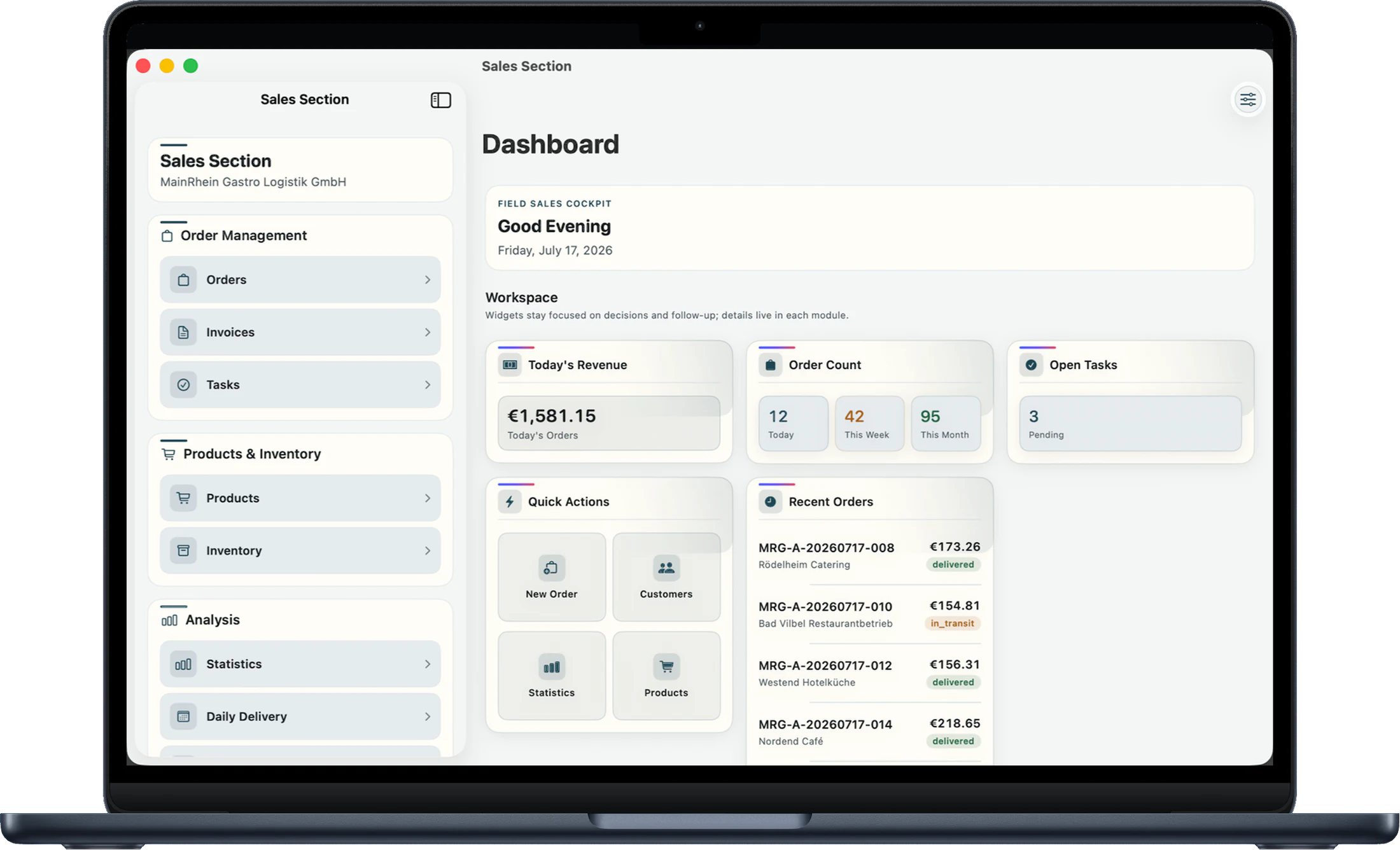Viewport: 1400px width, 850px height.
Task: Open order MRG-A-20260717-014
Action: point(869,732)
